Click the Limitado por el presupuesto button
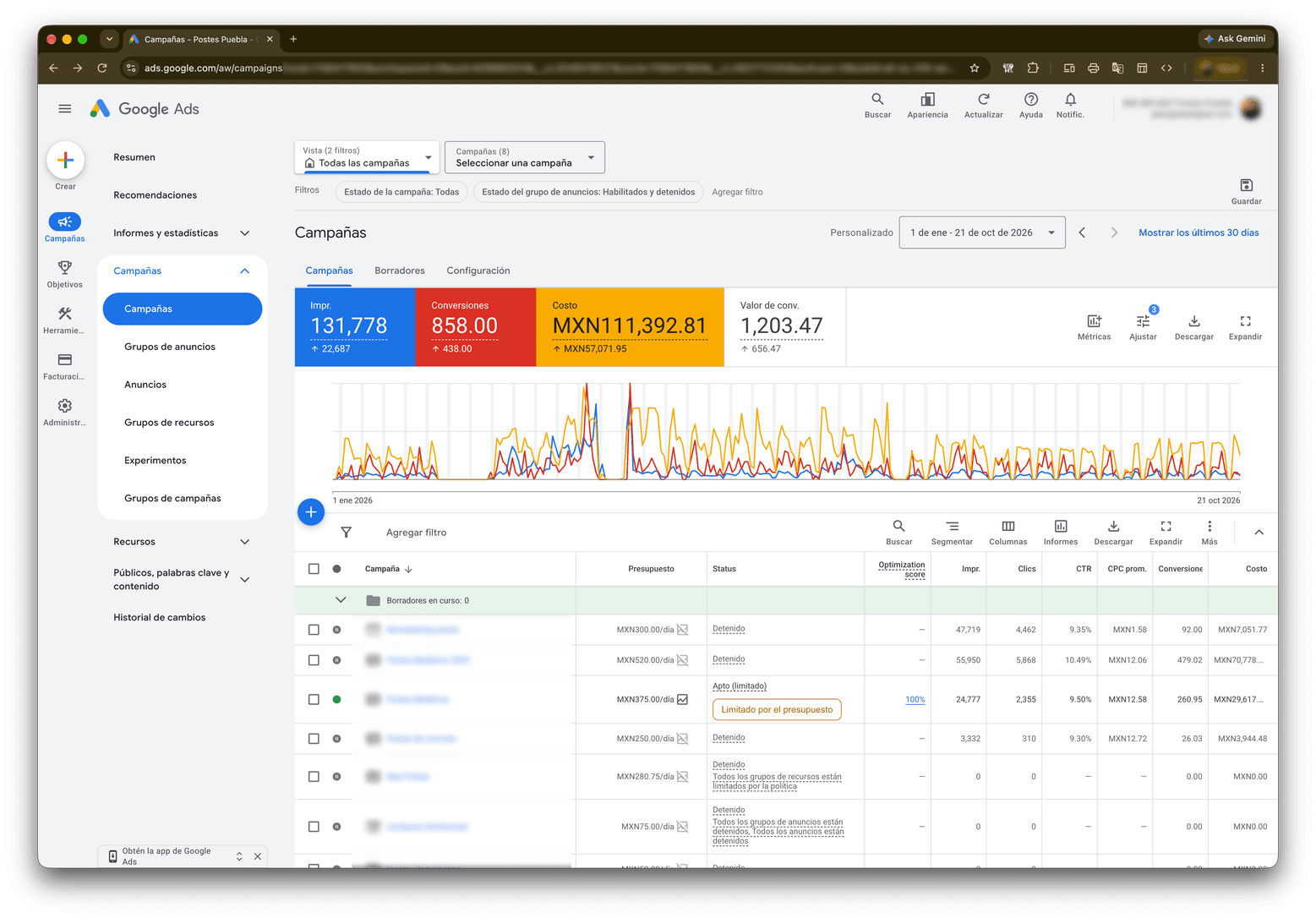Screen dimensions: 1316x918 click(x=777, y=709)
